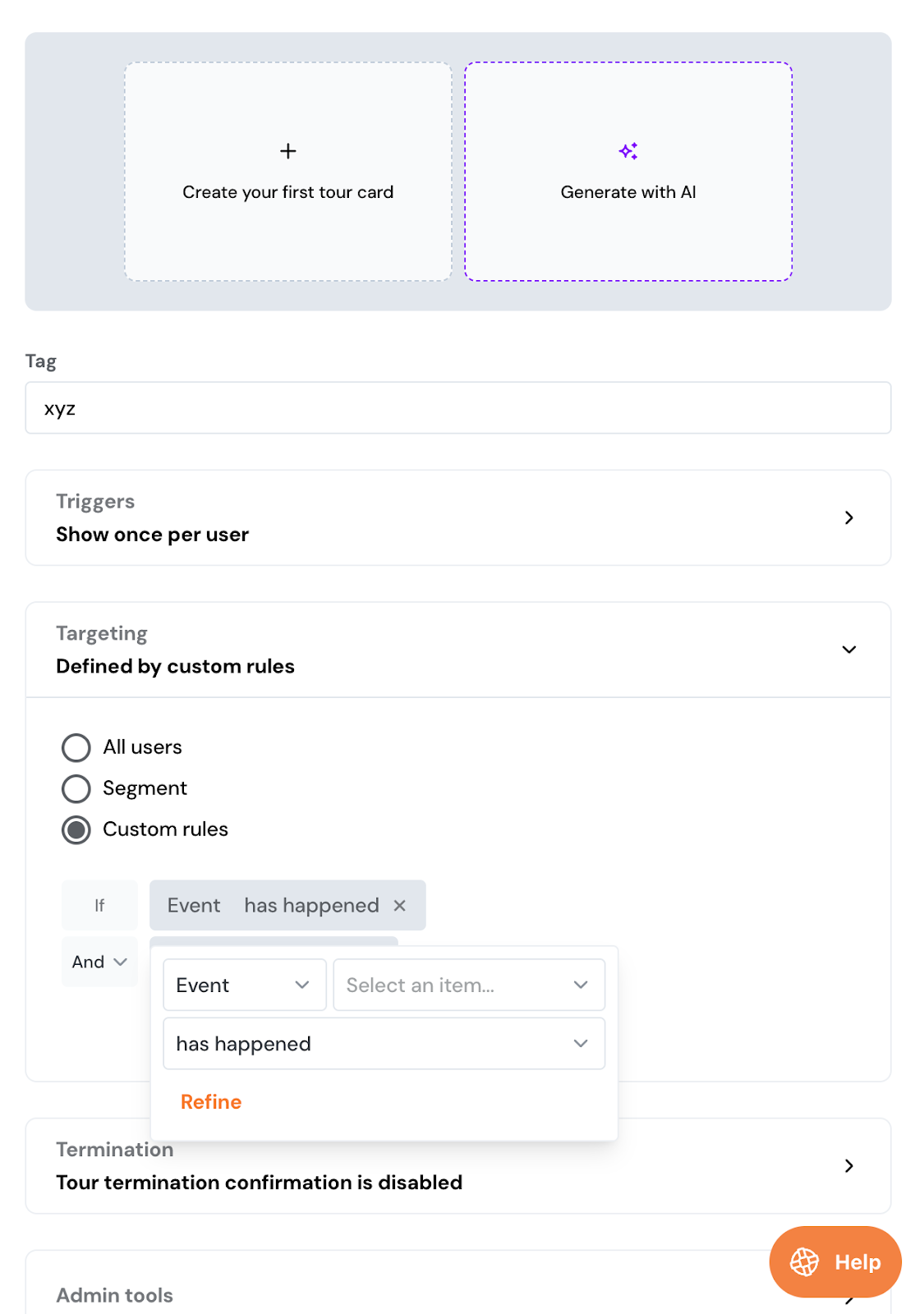Expand the Termination section chevron
This screenshot has width=924, height=1314.
848,1166
